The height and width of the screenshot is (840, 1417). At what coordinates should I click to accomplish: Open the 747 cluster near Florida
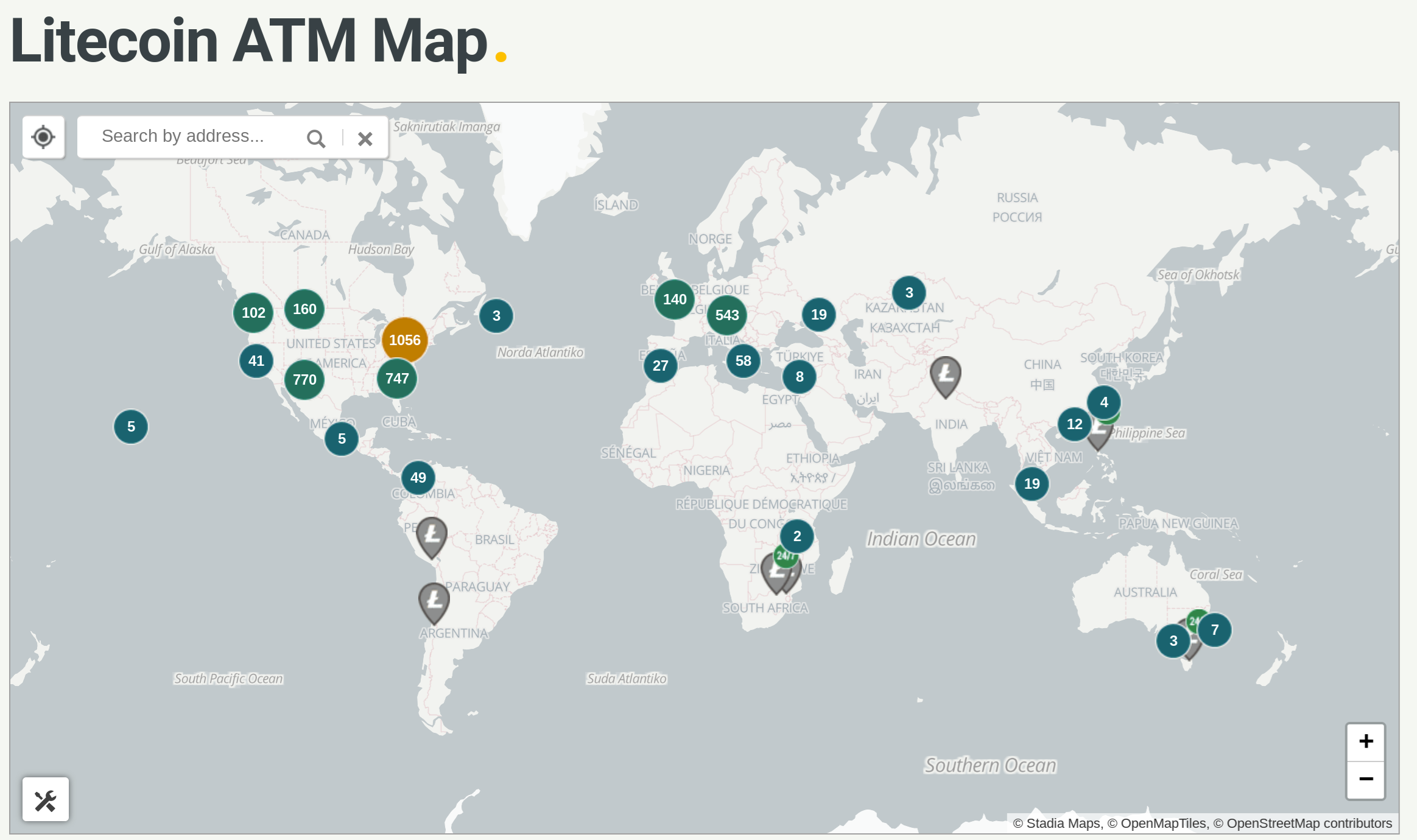point(397,379)
